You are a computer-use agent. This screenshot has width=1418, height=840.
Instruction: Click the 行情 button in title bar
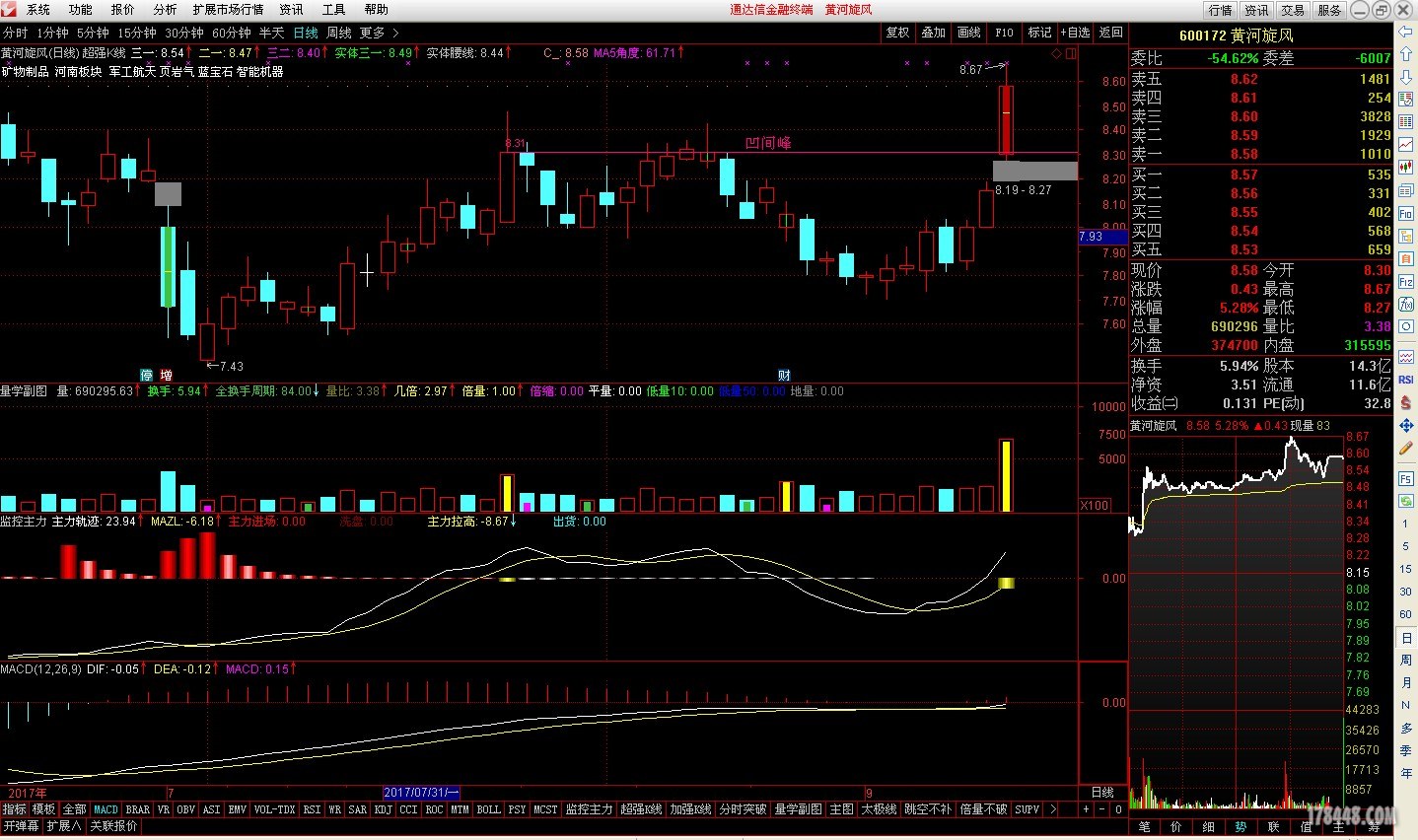point(1221,10)
